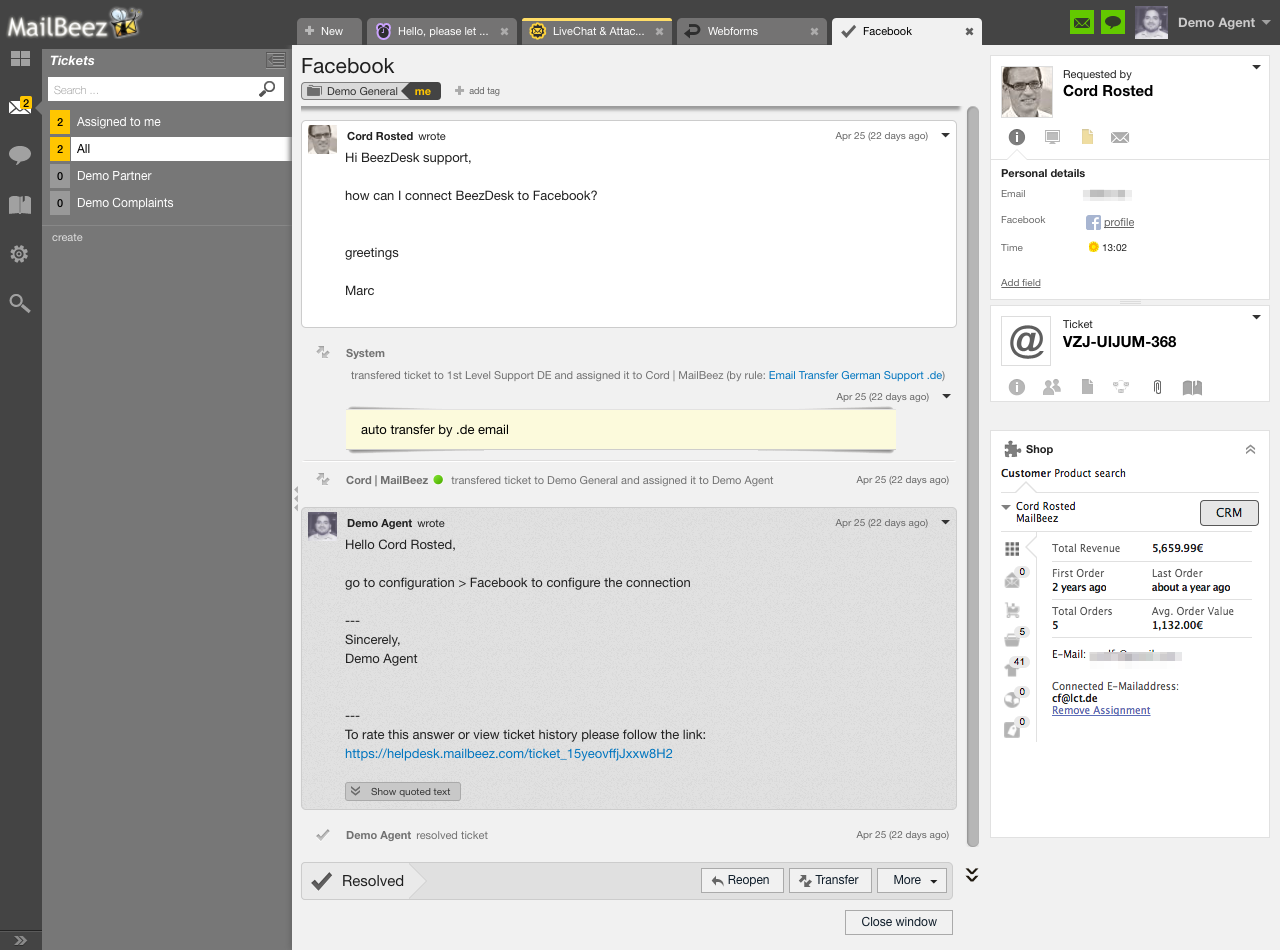The height and width of the screenshot is (950, 1280).
Task: Show ticket knowledge base book icon
Action: click(x=1192, y=387)
